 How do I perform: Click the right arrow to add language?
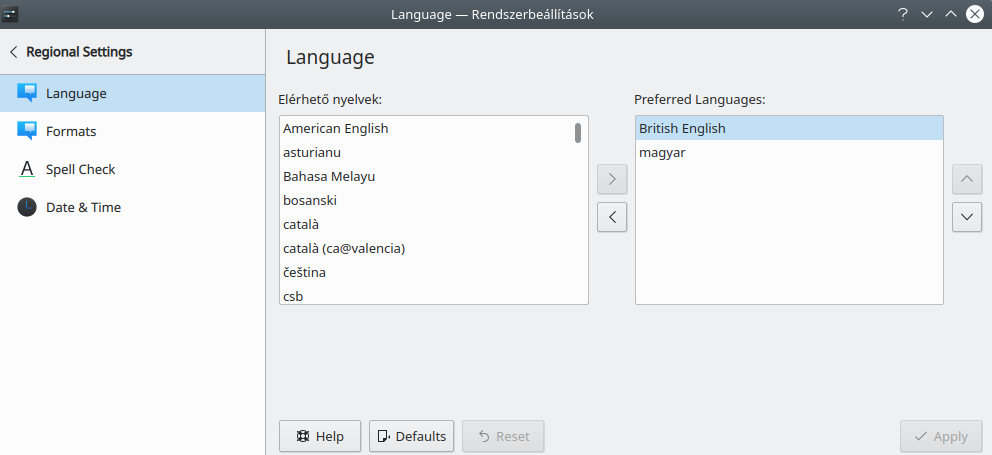coord(611,180)
